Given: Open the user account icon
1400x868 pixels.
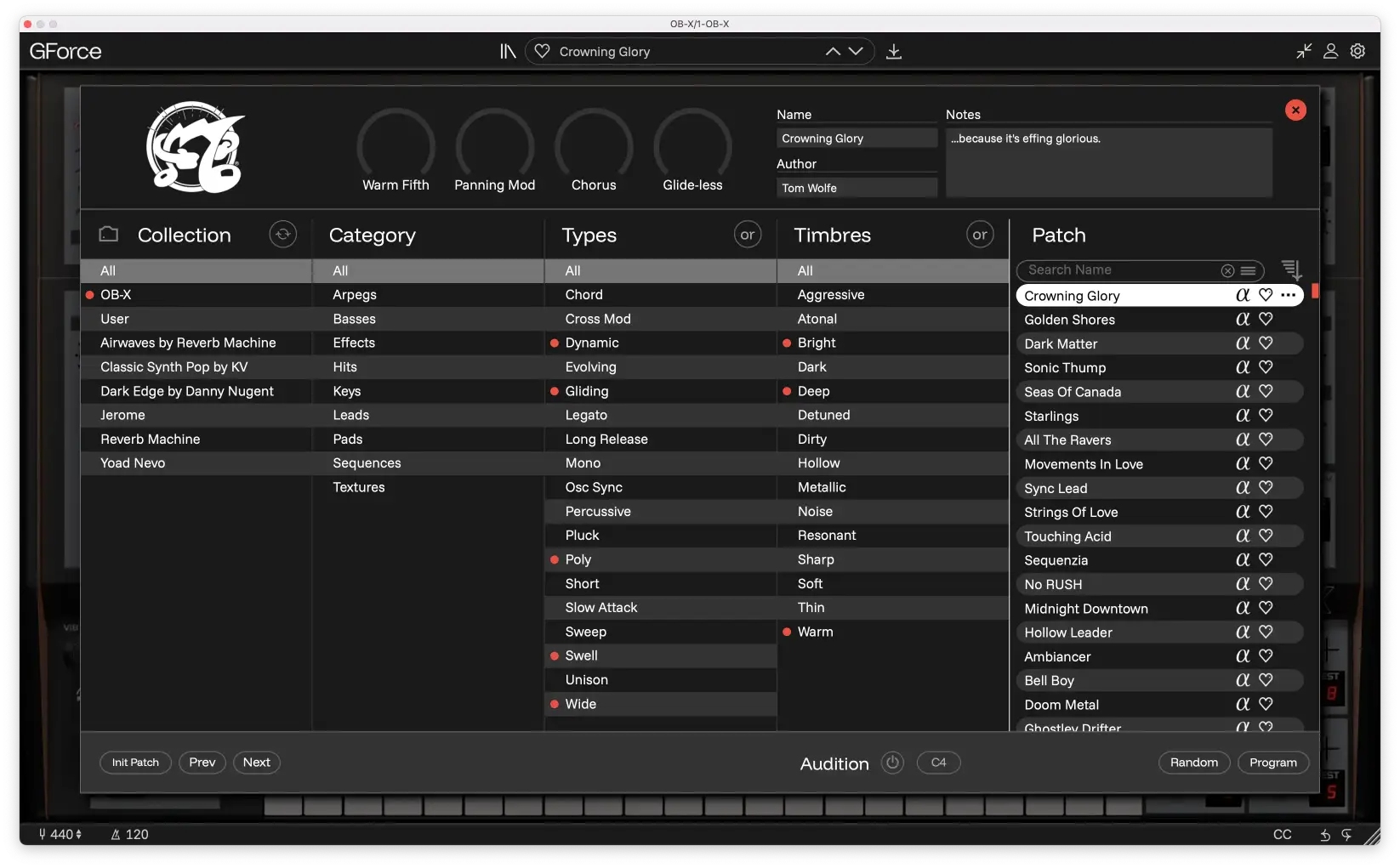Looking at the screenshot, I should (1331, 51).
